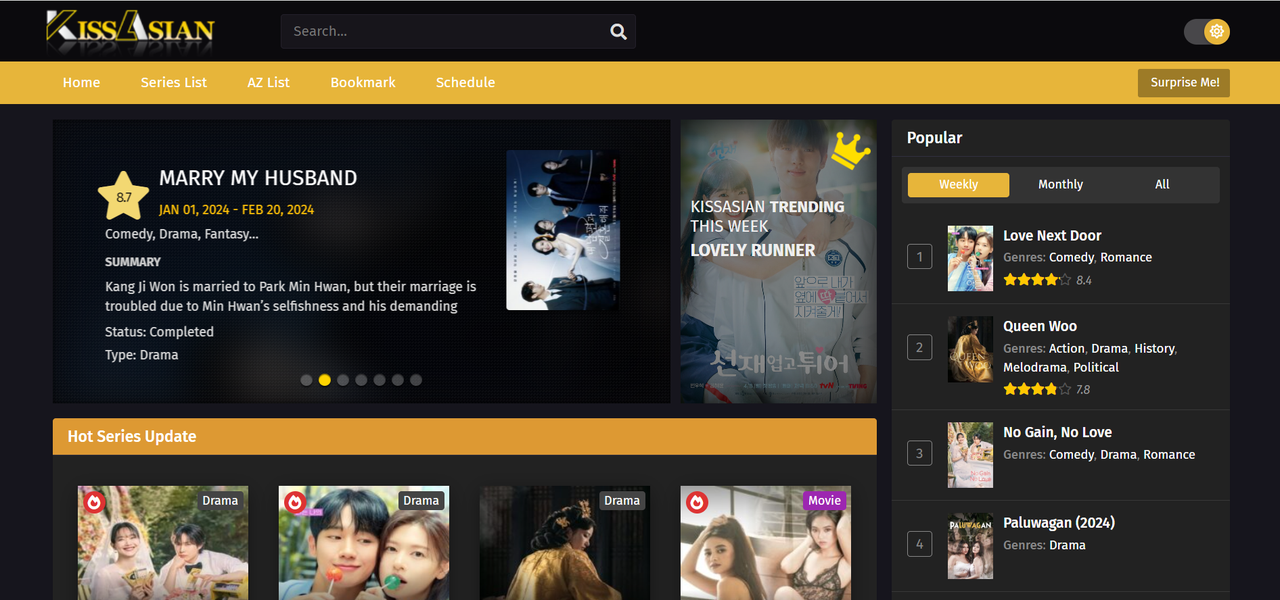Viewport: 1280px width, 600px height.
Task: Click the Popular section heading
Action: point(935,138)
